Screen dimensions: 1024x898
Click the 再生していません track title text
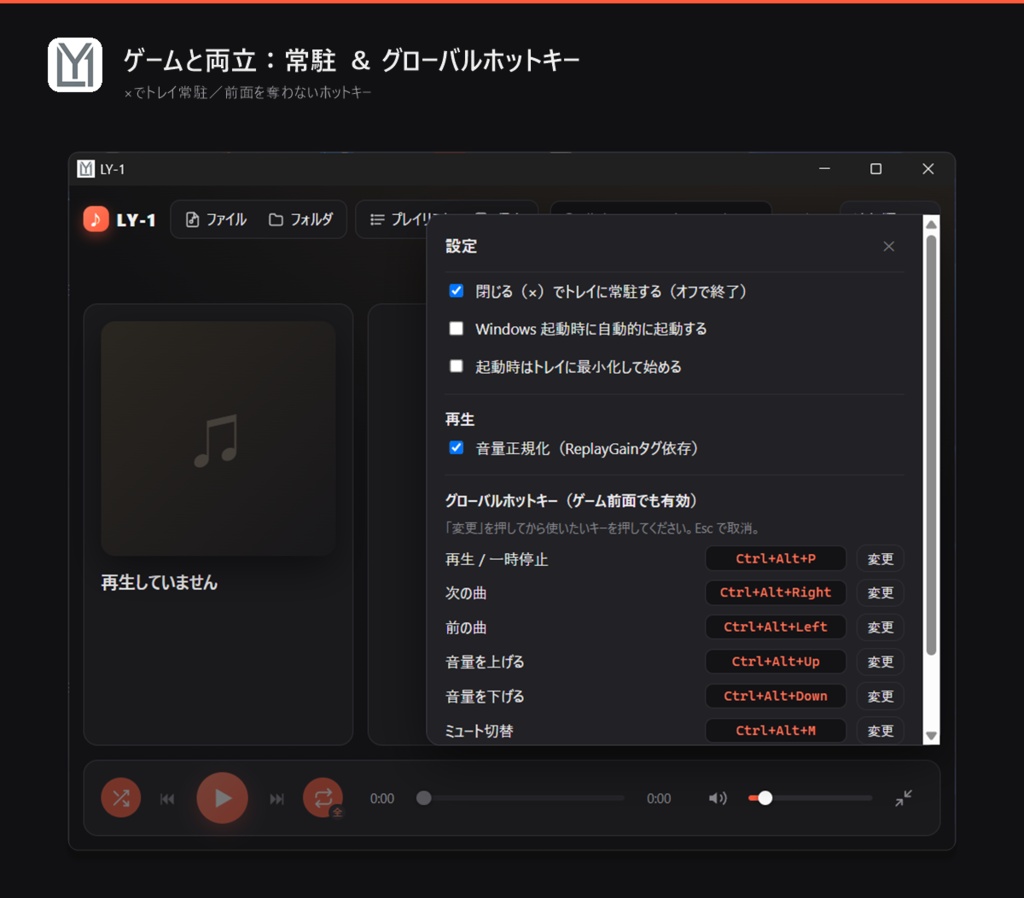(159, 583)
